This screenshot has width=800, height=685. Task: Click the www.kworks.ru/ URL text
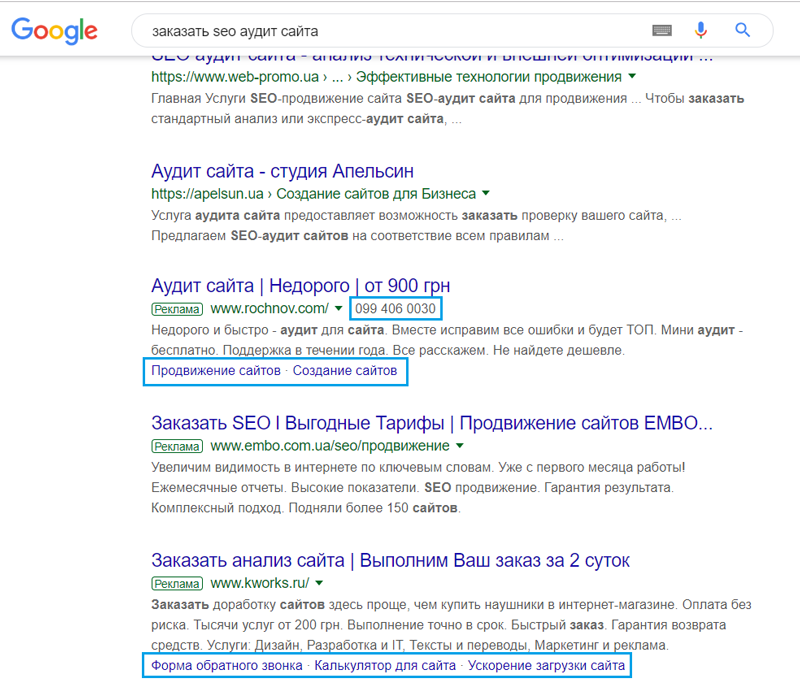[260, 583]
